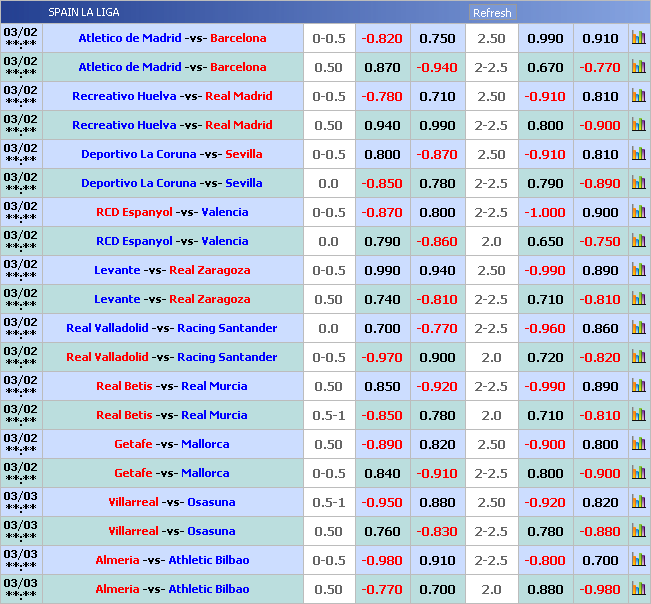This screenshot has height=604, width=651.
Task: Click the 0.650 odds in Espanyol vs Valencia row
Action: coord(545,241)
